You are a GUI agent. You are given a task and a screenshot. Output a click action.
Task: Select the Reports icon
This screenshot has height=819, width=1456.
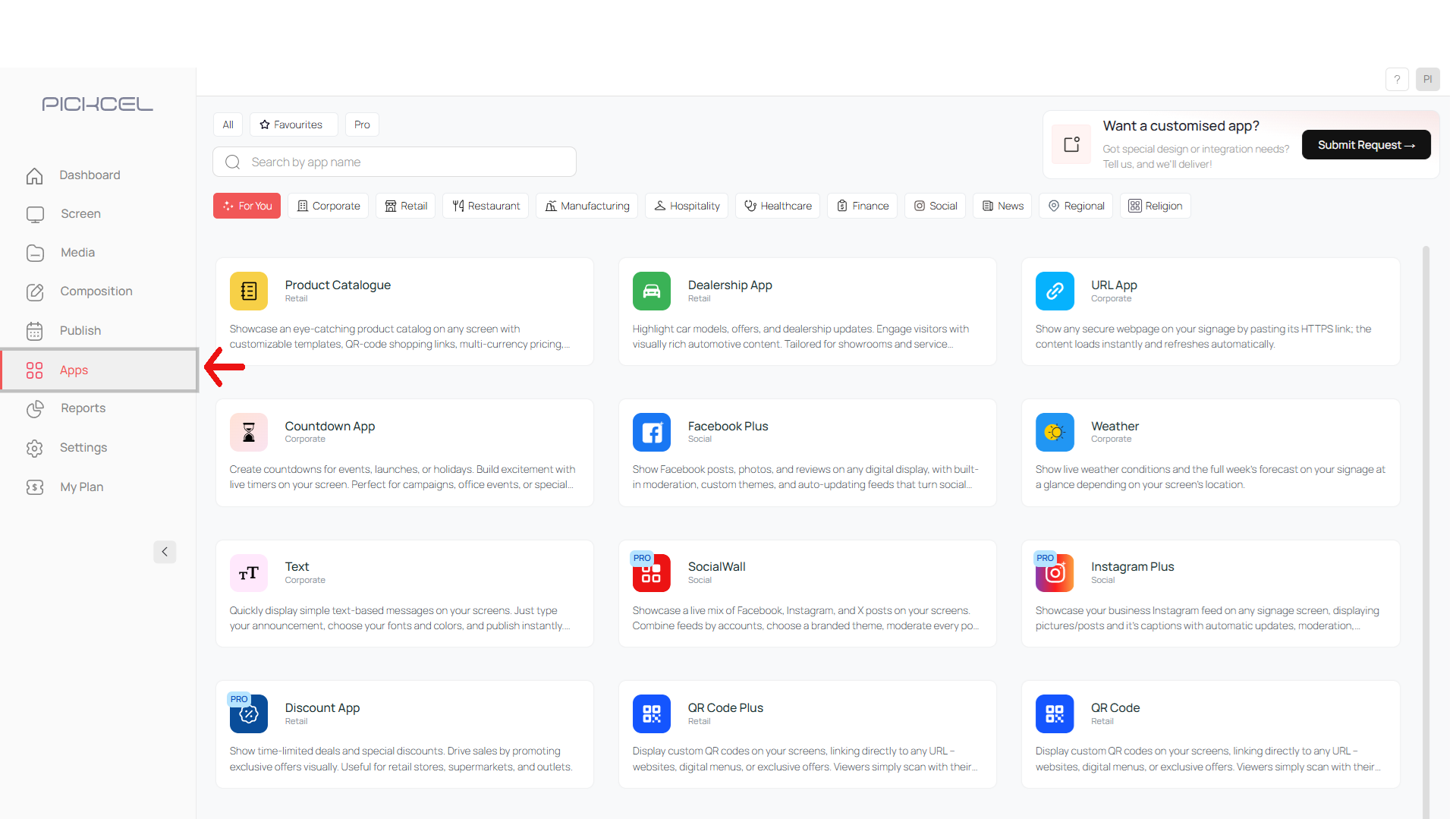pos(35,408)
